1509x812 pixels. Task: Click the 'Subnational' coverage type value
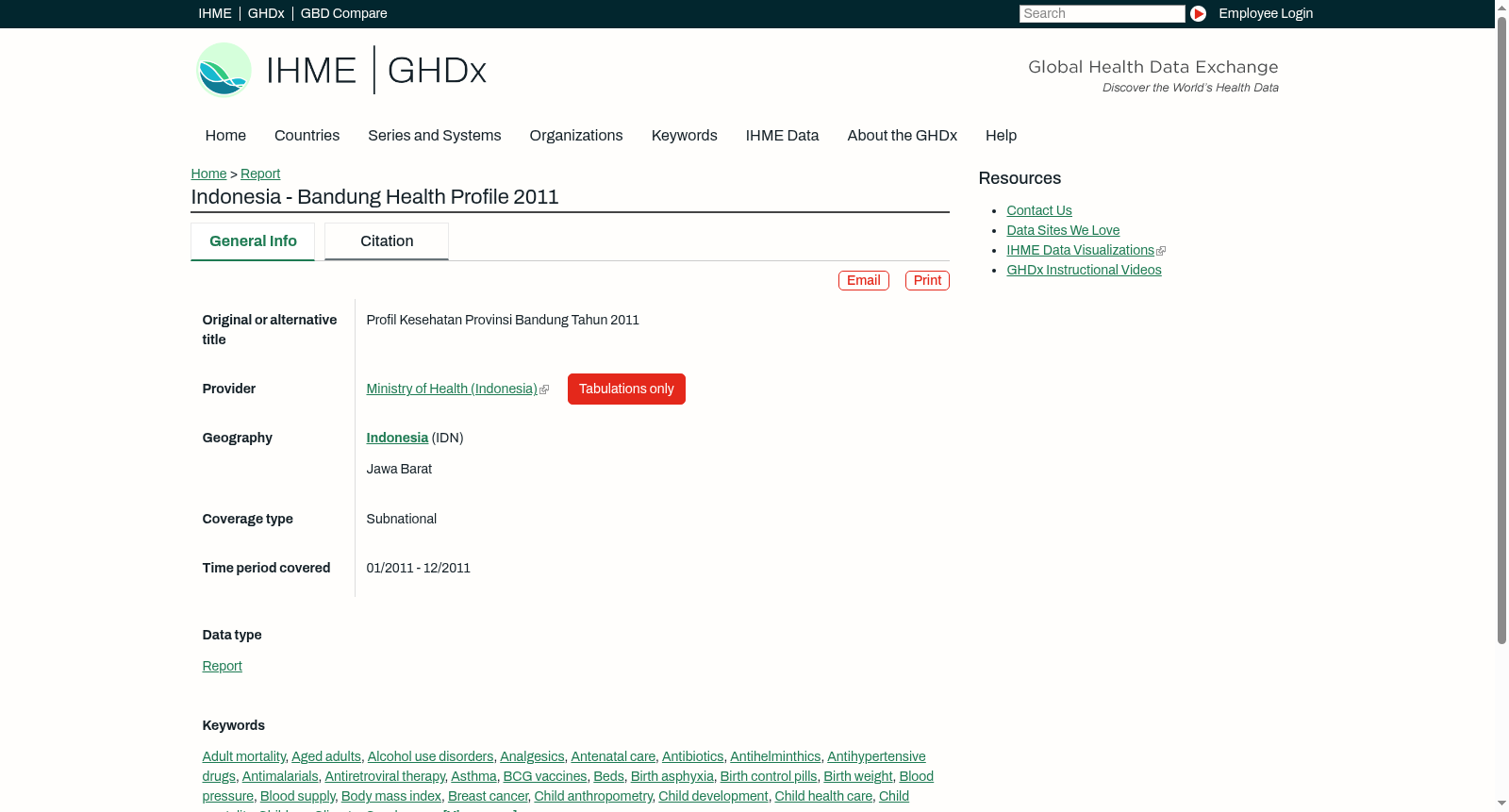click(402, 519)
